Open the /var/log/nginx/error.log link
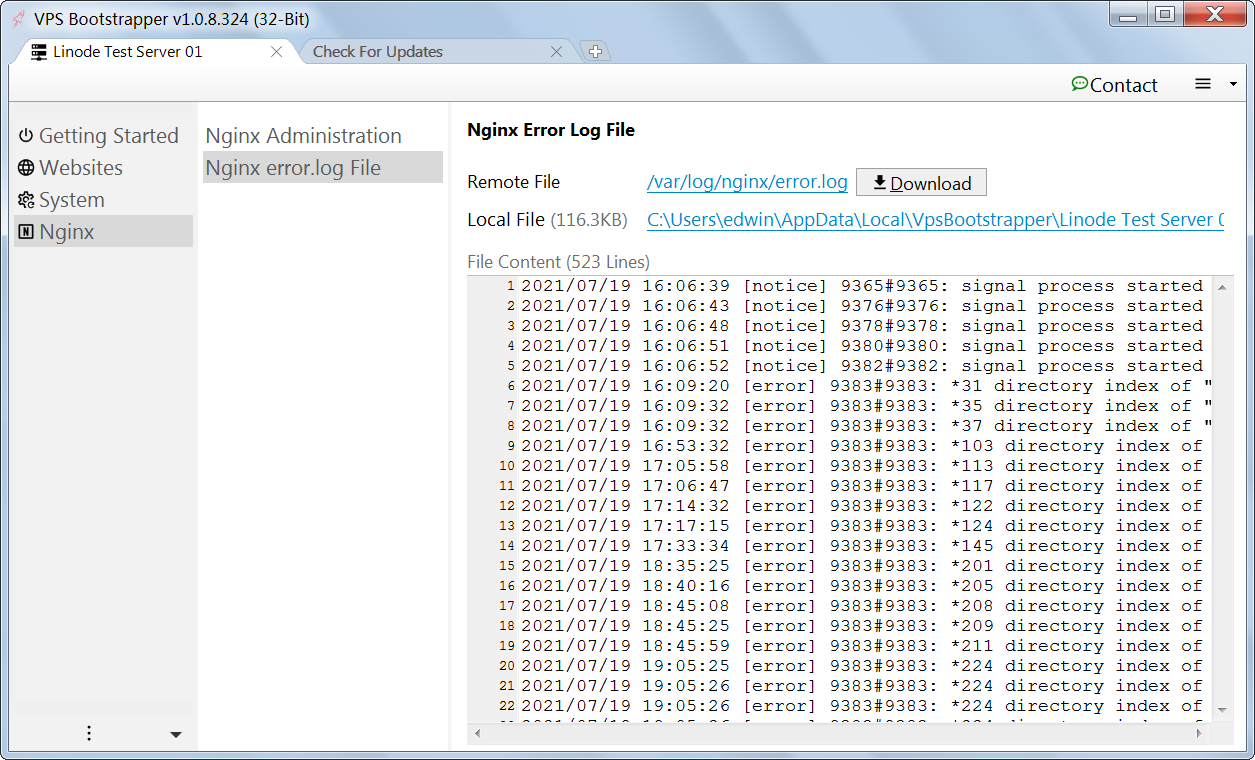 pos(746,182)
